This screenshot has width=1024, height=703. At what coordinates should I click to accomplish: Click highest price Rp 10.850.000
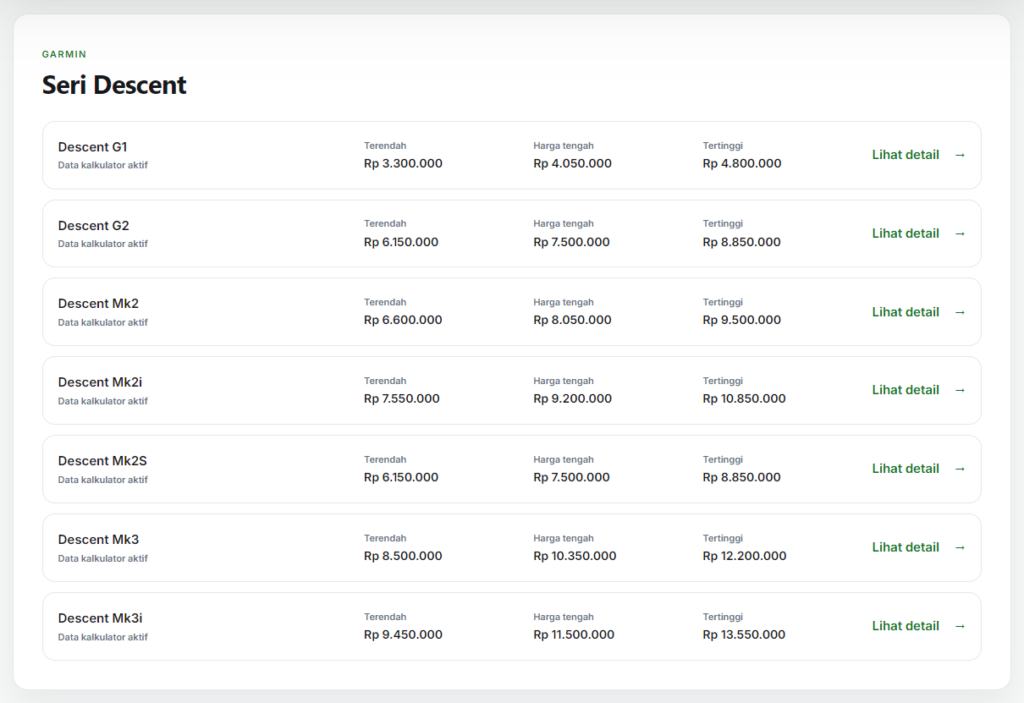click(744, 399)
